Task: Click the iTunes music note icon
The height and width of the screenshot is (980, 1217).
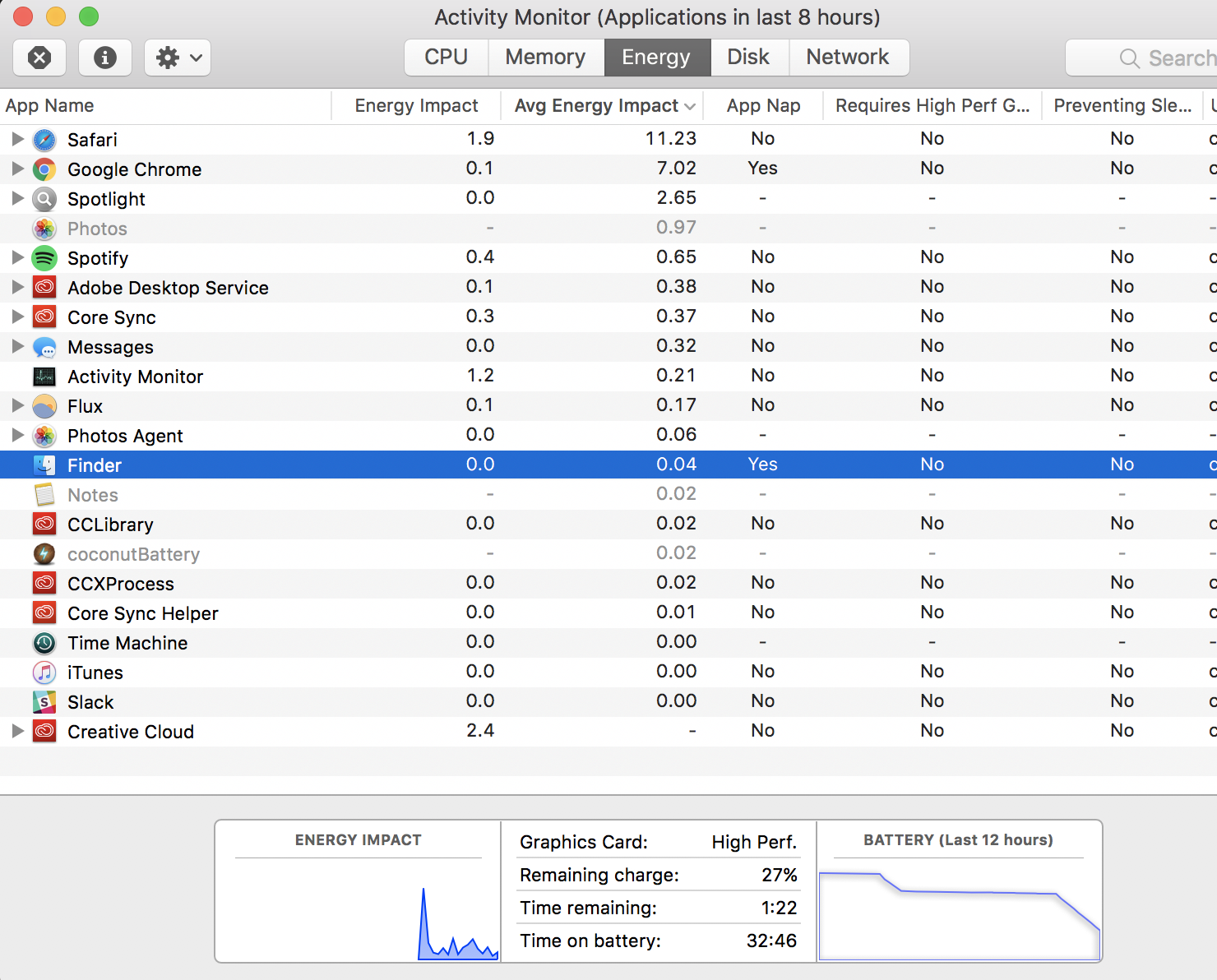Action: click(44, 673)
